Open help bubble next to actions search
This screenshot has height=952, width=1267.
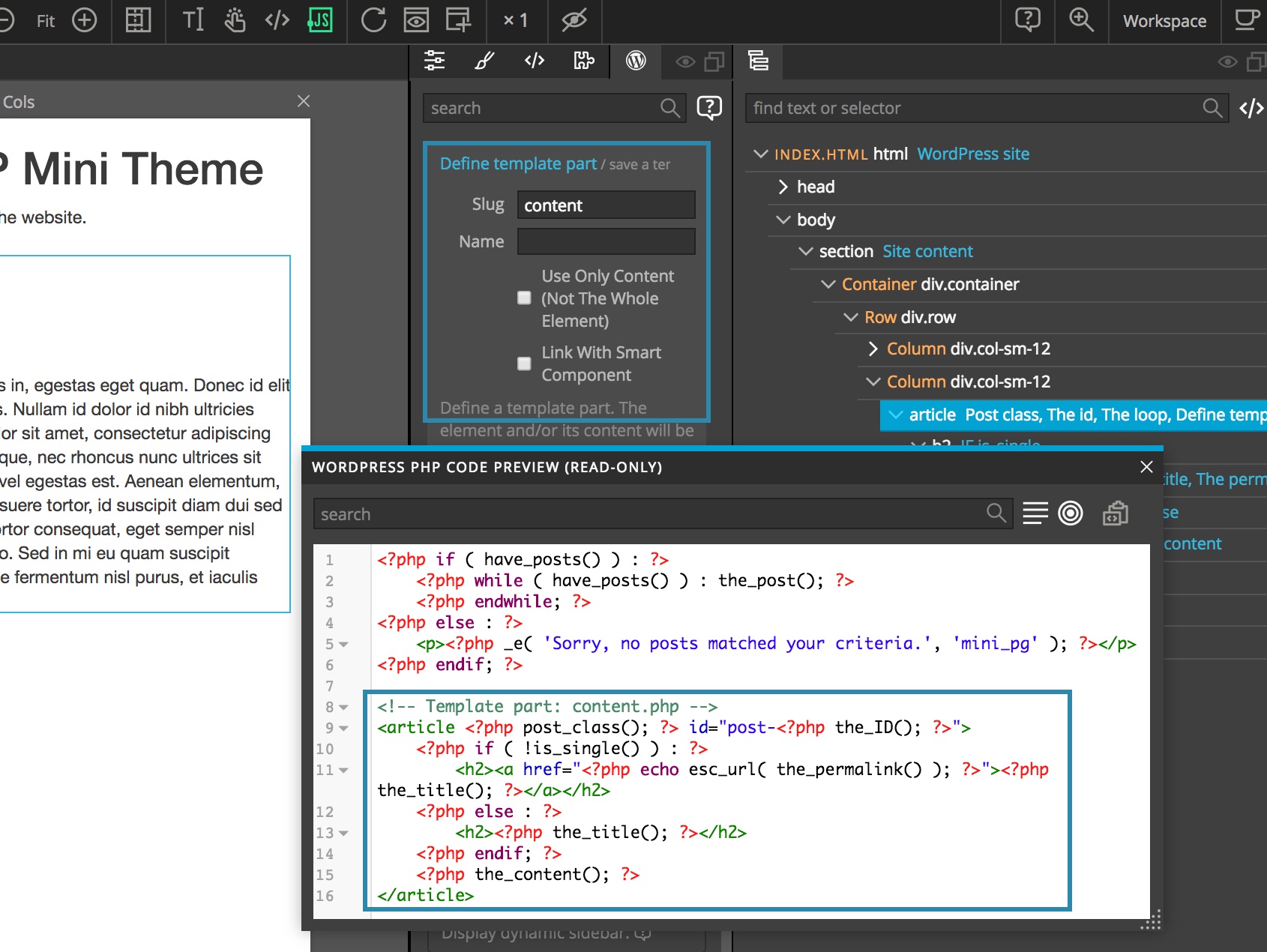(709, 108)
